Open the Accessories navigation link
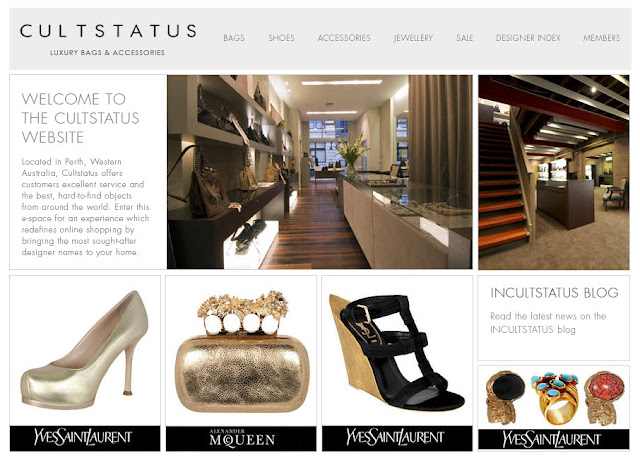 [344, 38]
